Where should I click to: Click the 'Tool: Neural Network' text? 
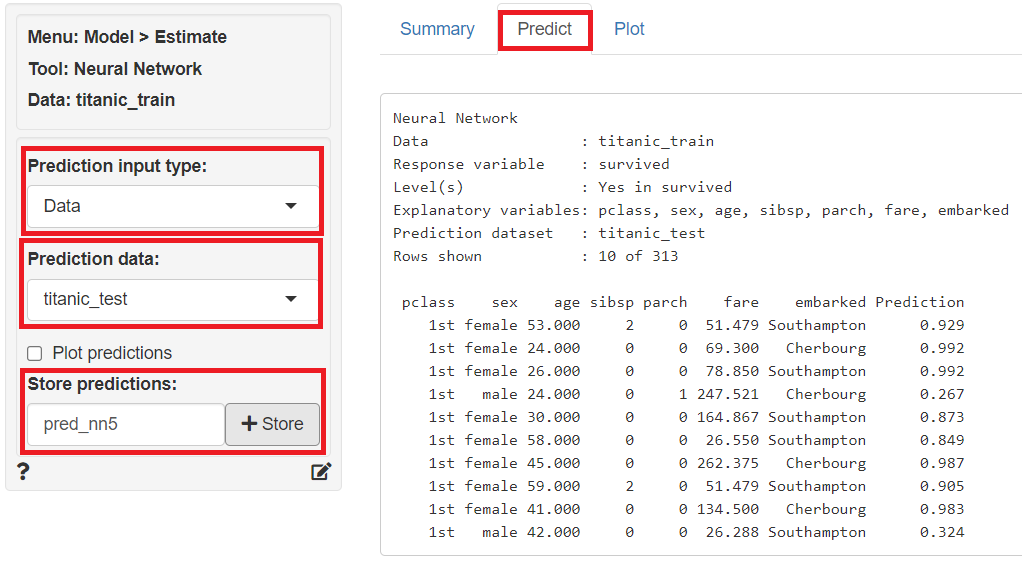coord(115,69)
